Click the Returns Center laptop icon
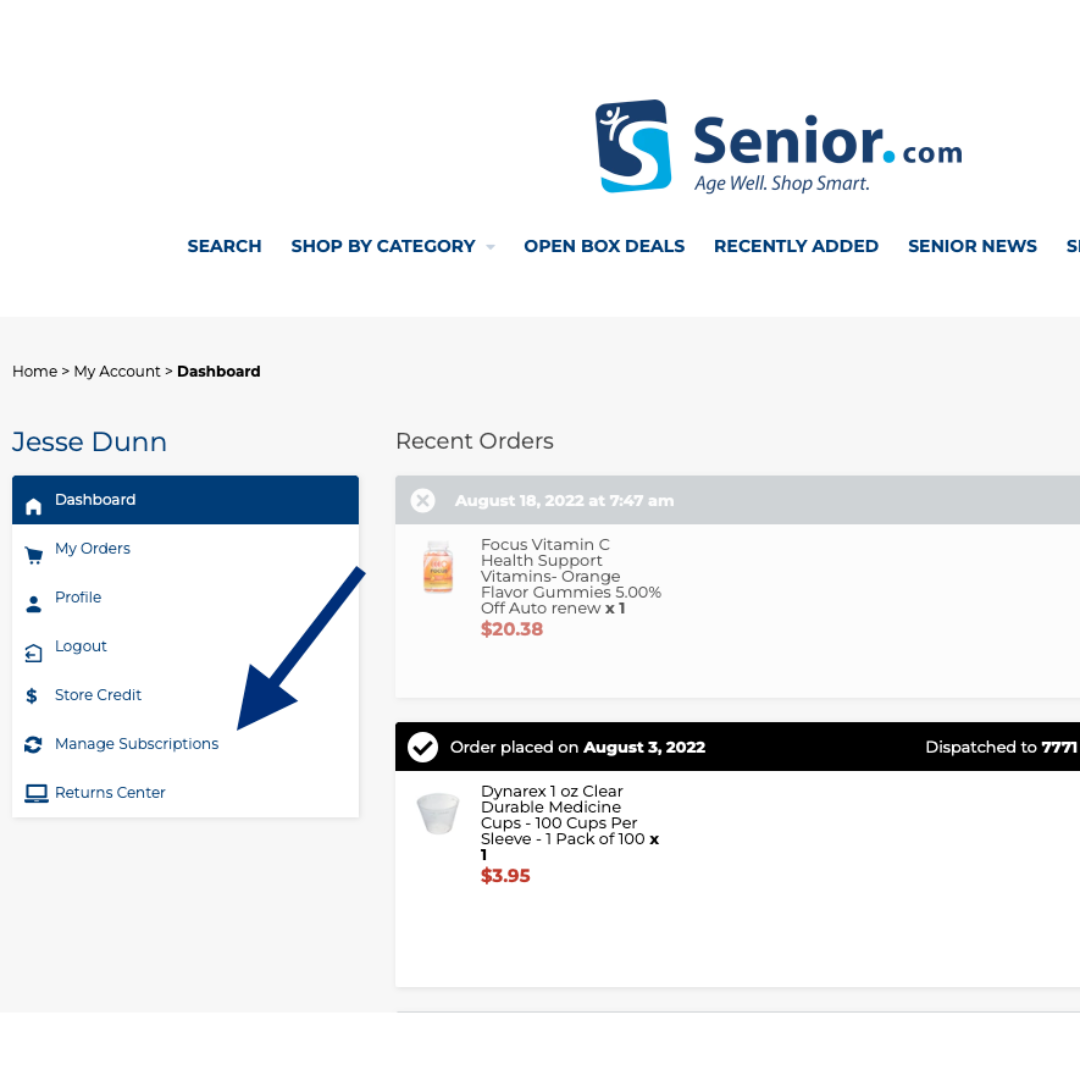This screenshot has height=1080, width=1080. tap(36, 793)
